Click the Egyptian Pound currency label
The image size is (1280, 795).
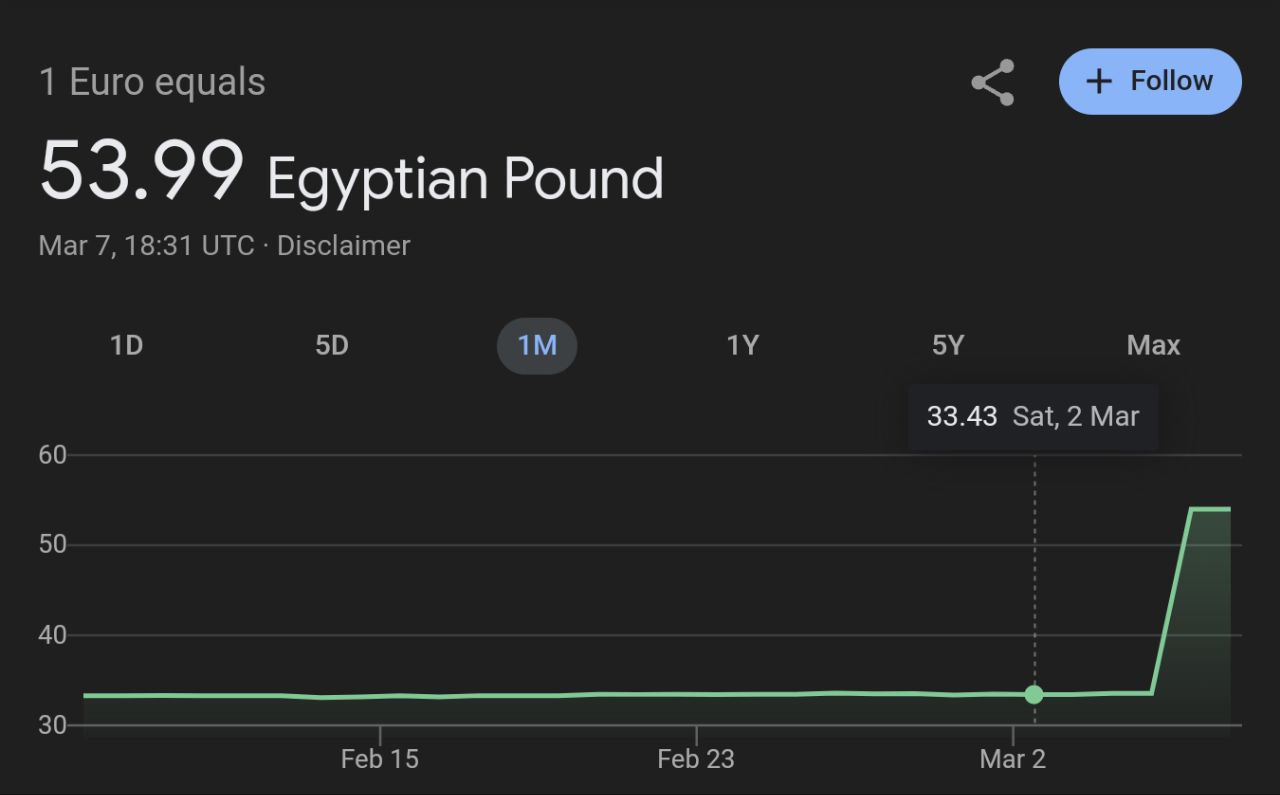(x=465, y=179)
